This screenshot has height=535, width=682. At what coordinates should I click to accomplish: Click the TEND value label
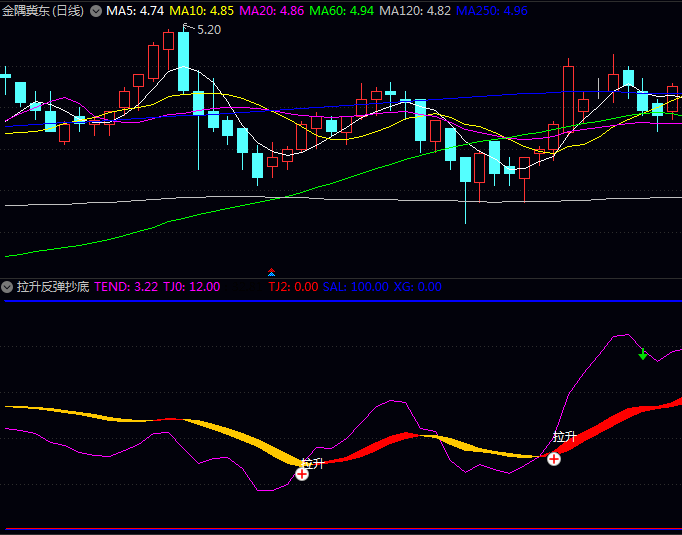click(x=126, y=287)
